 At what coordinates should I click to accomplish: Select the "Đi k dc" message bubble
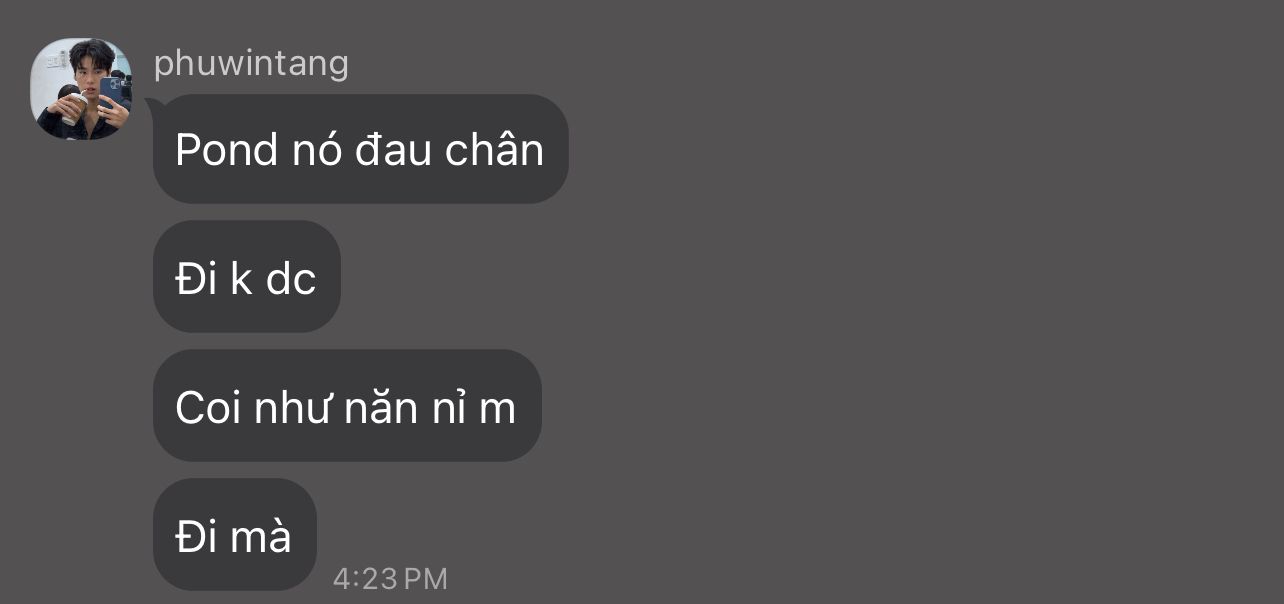[246, 277]
